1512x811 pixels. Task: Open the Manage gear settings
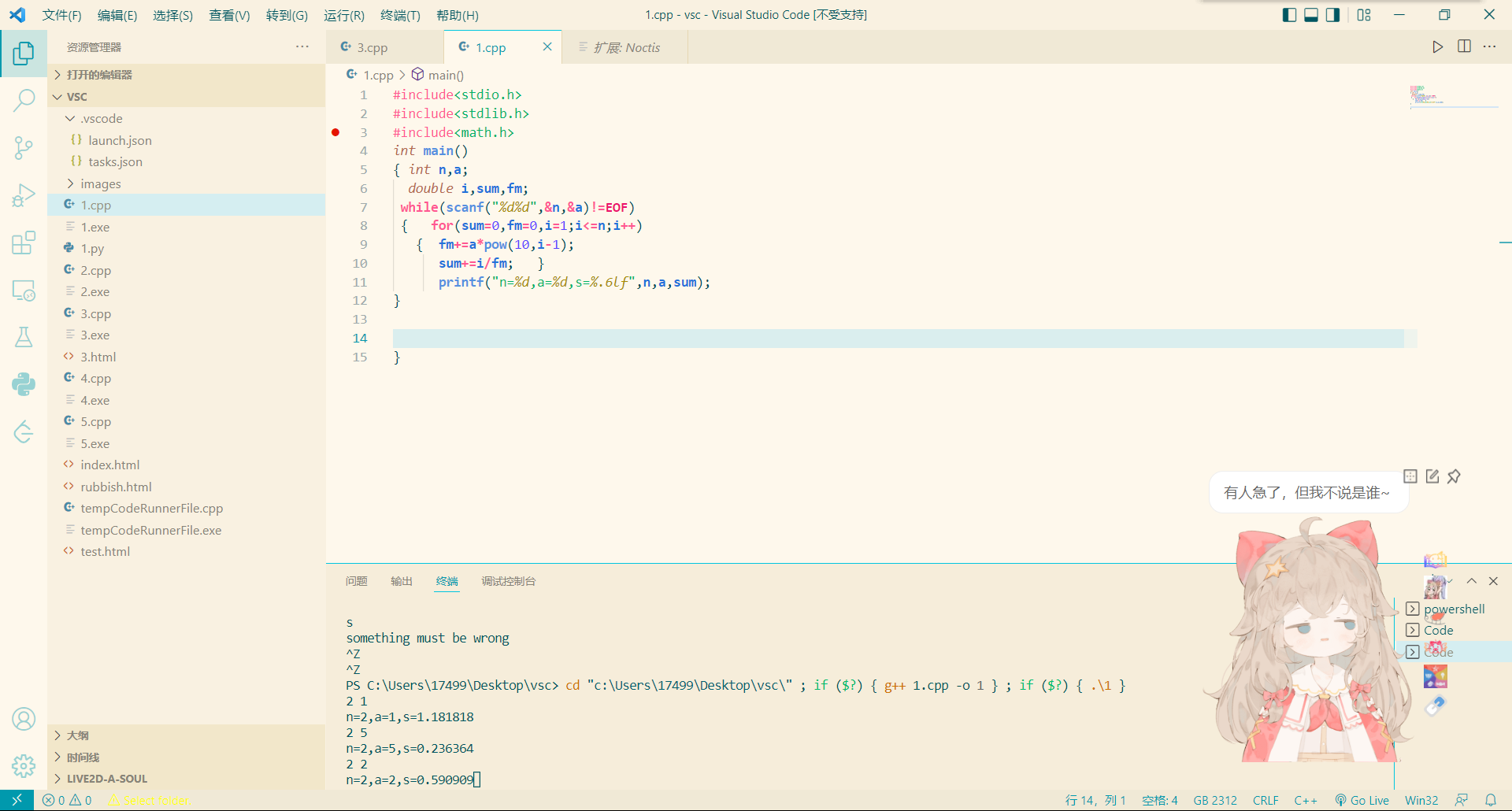pyautogui.click(x=24, y=765)
